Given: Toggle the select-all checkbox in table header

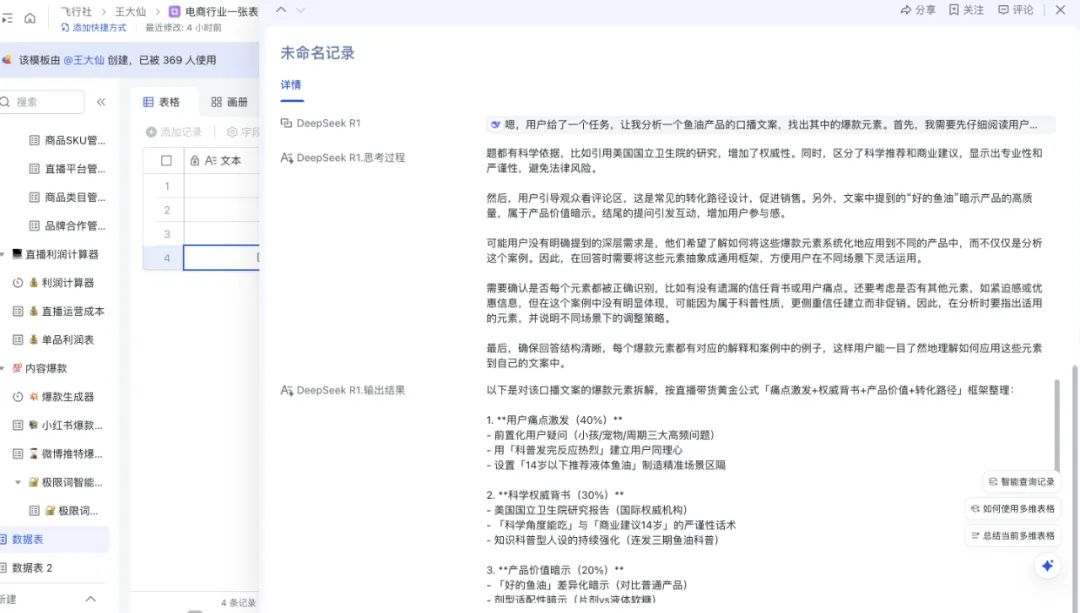Looking at the screenshot, I should (x=166, y=160).
